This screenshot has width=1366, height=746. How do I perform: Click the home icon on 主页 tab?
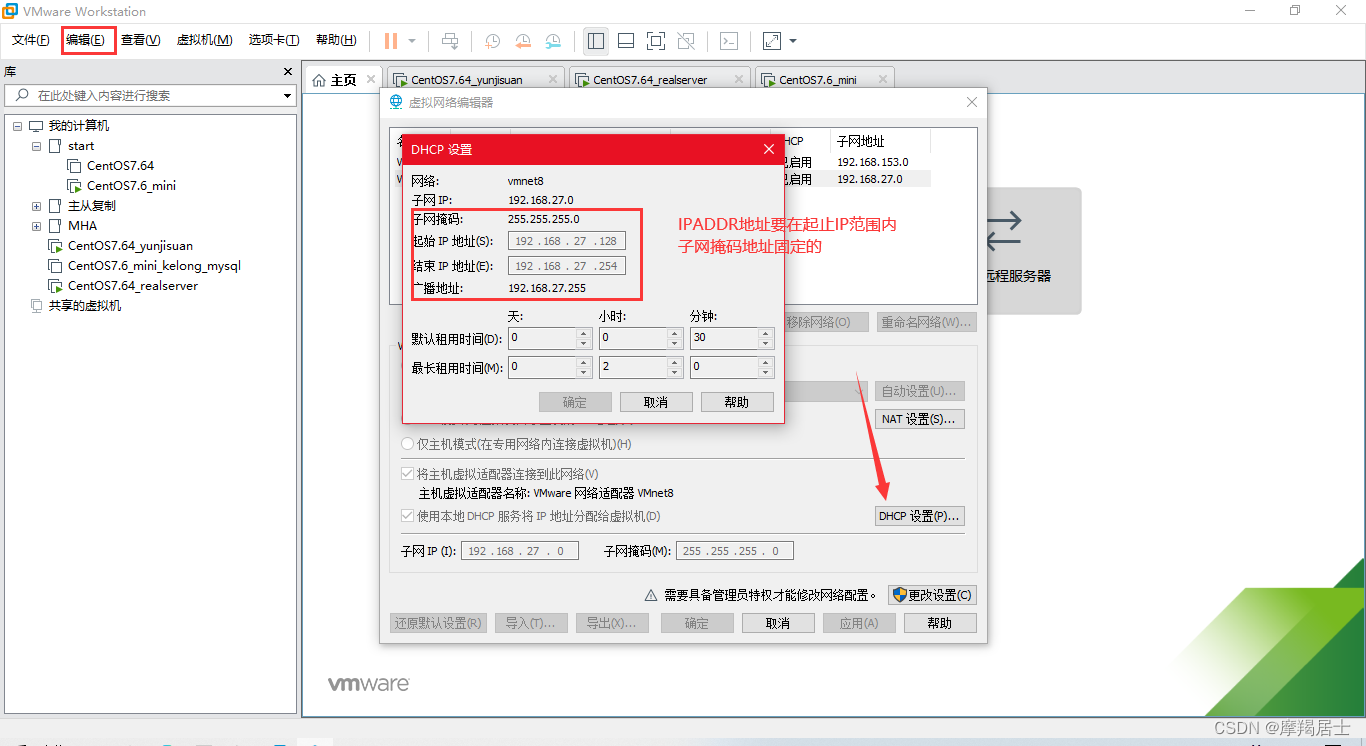pos(319,80)
